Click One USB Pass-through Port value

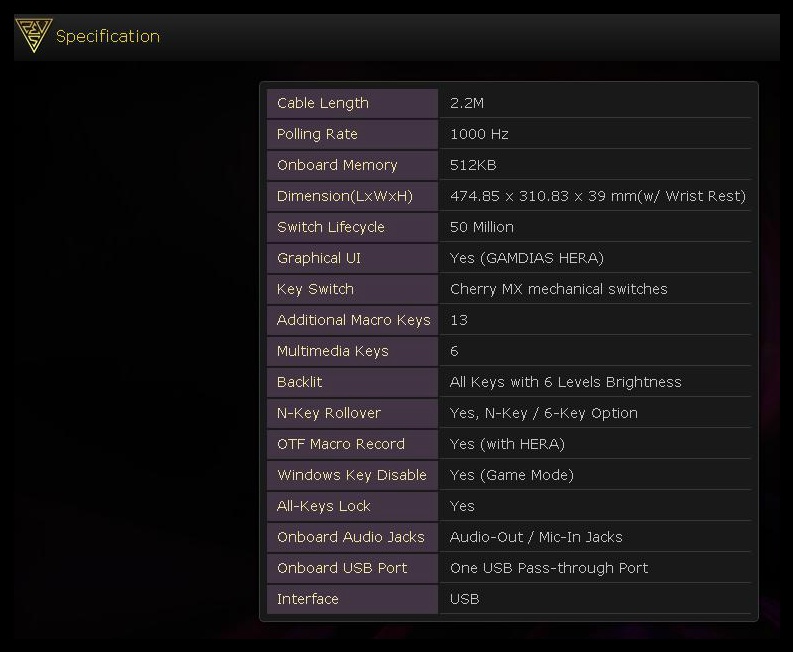pos(549,568)
